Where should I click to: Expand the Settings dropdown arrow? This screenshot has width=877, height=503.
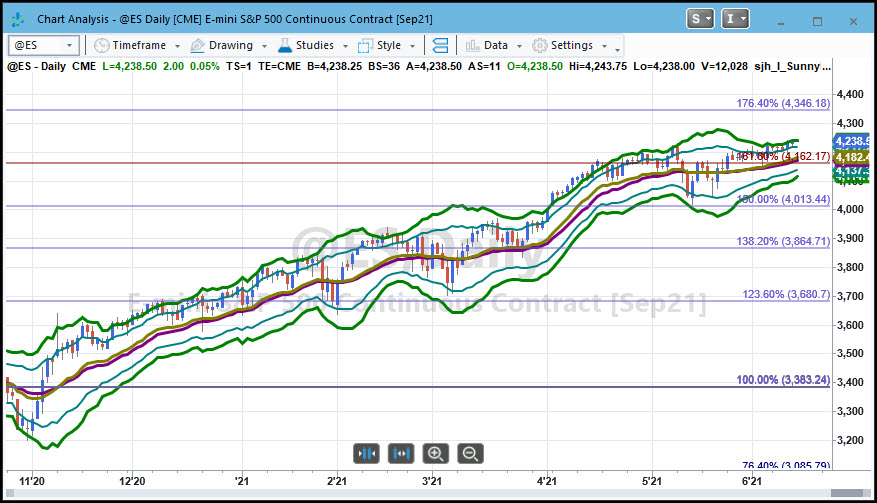point(604,46)
